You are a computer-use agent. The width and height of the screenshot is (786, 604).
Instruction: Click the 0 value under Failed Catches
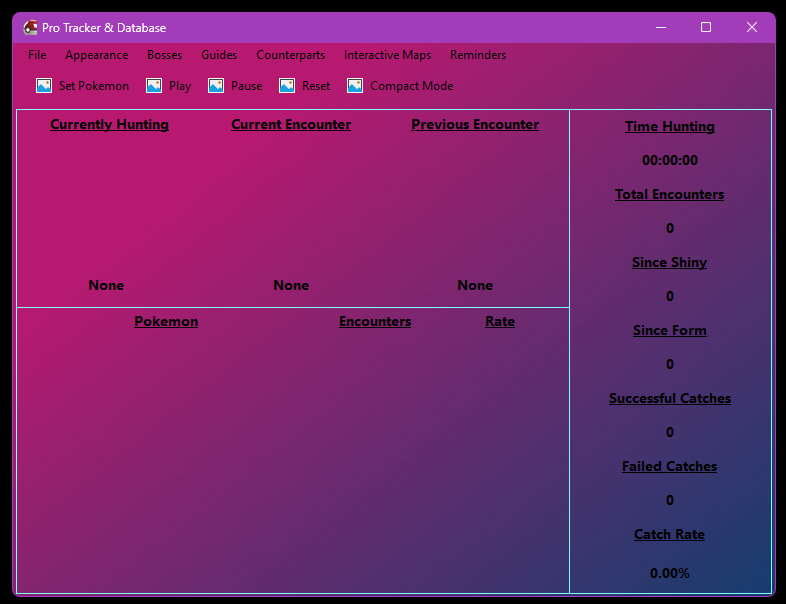[x=670, y=500]
